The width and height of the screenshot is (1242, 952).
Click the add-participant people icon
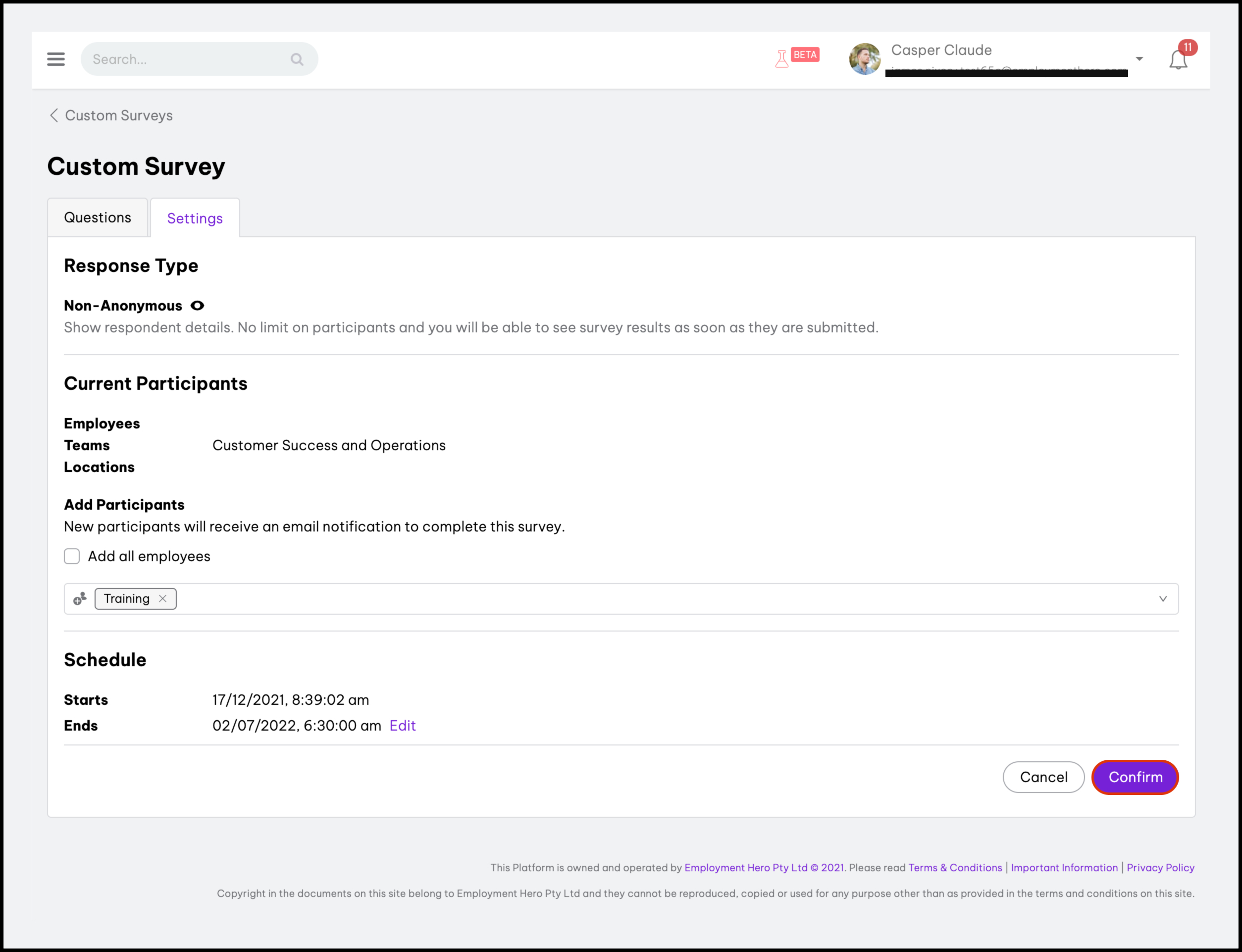(80, 598)
